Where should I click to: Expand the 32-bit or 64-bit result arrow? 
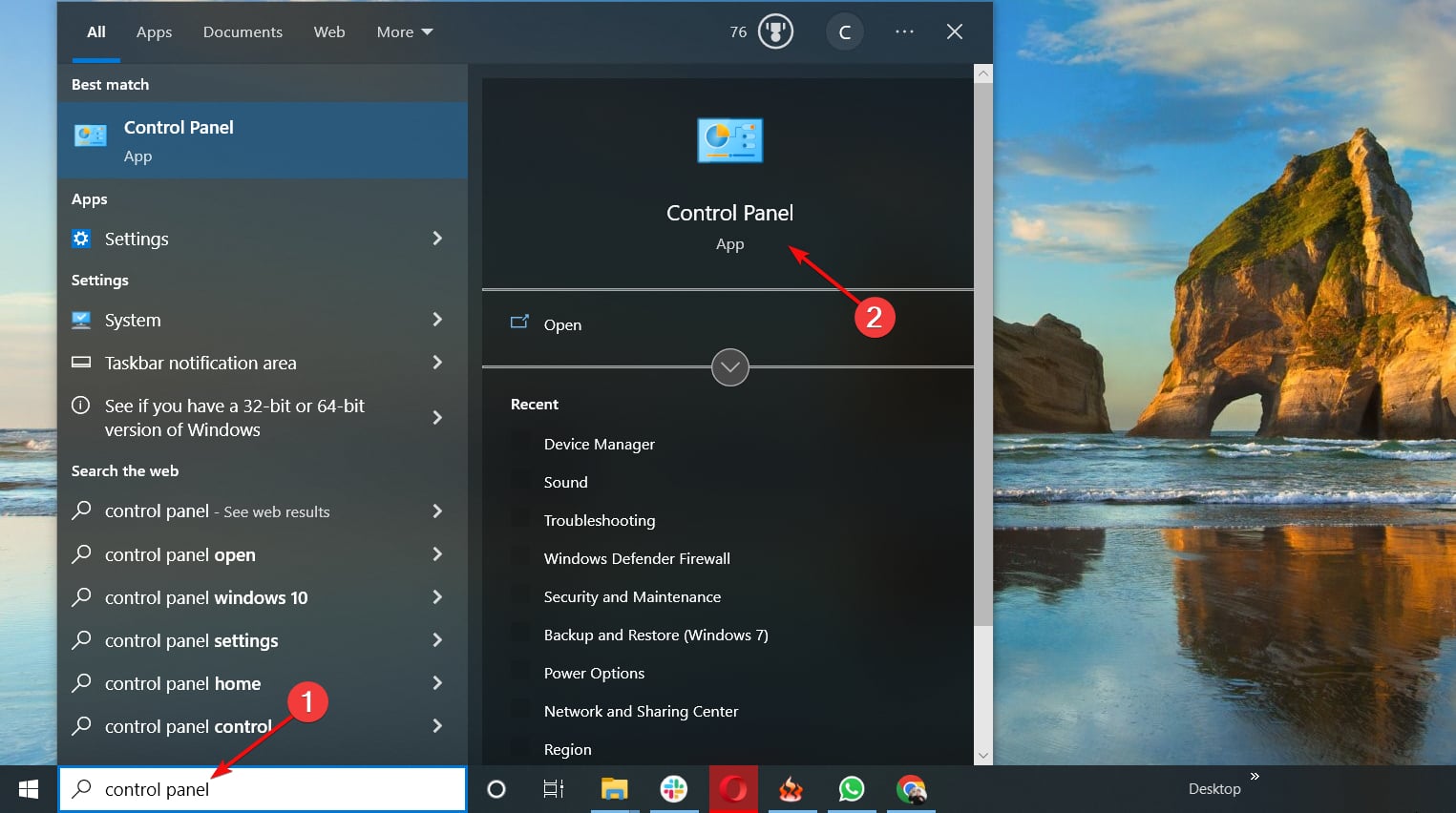click(x=437, y=417)
